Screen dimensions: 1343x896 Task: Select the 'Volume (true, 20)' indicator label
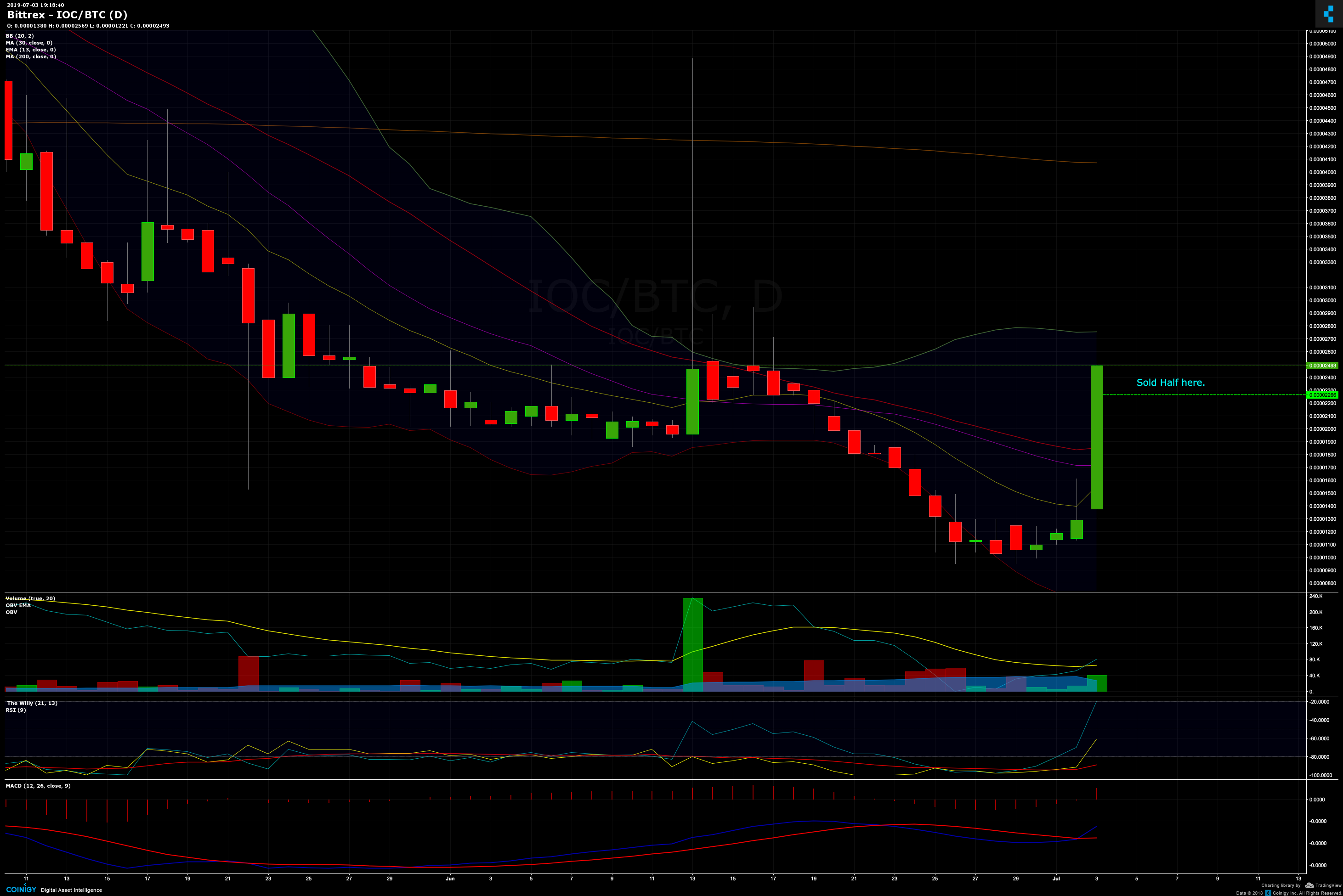(x=30, y=598)
